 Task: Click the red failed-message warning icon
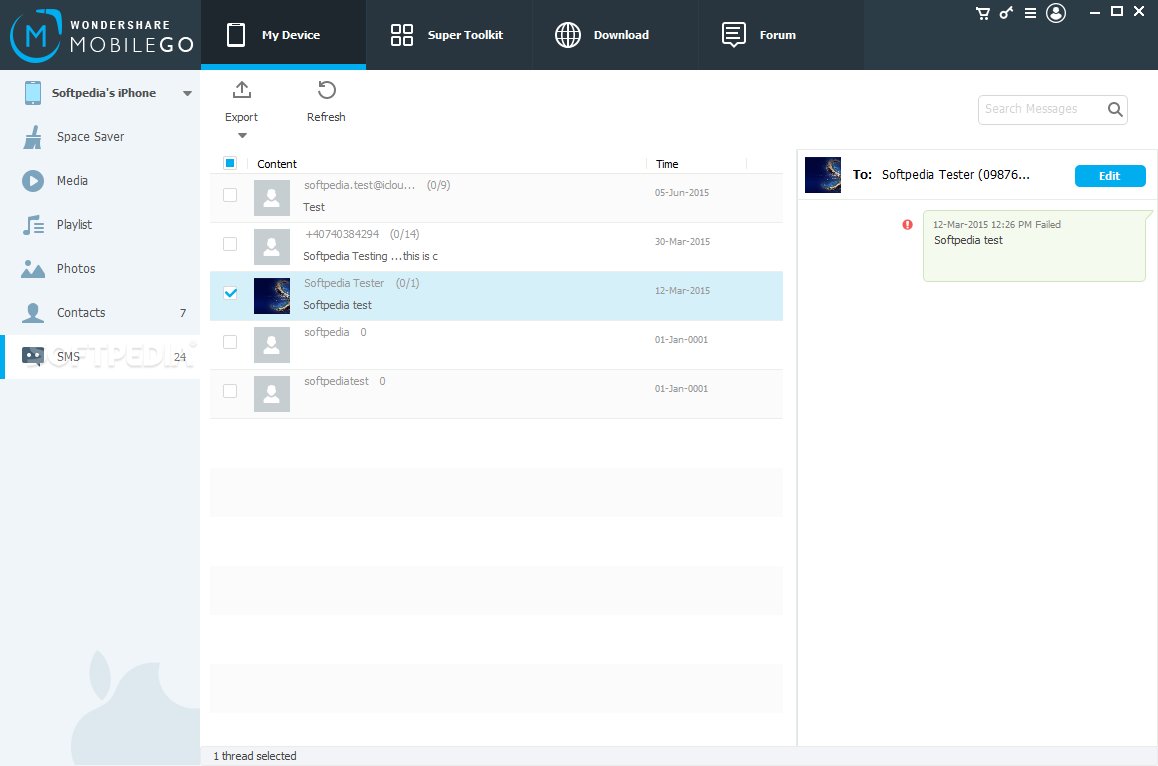click(x=908, y=225)
